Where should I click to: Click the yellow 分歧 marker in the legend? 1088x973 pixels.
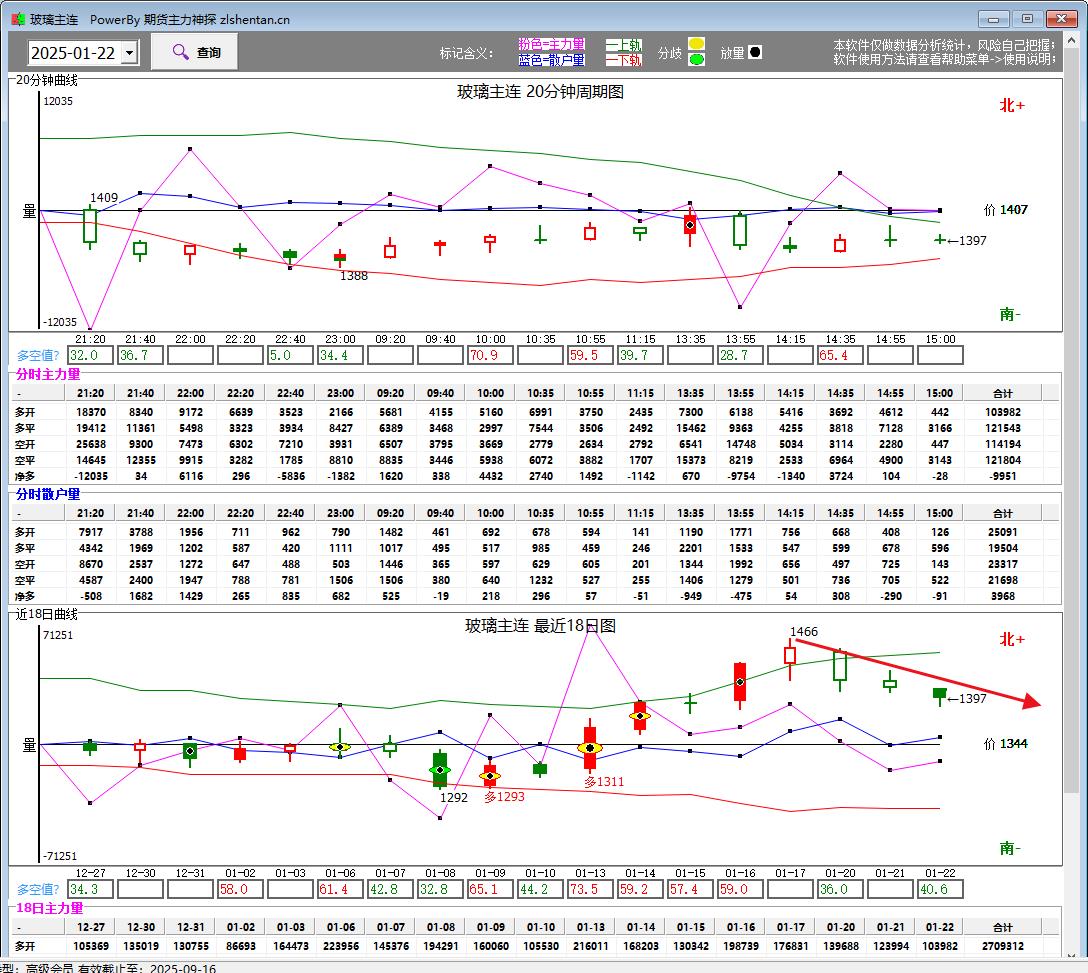696,44
